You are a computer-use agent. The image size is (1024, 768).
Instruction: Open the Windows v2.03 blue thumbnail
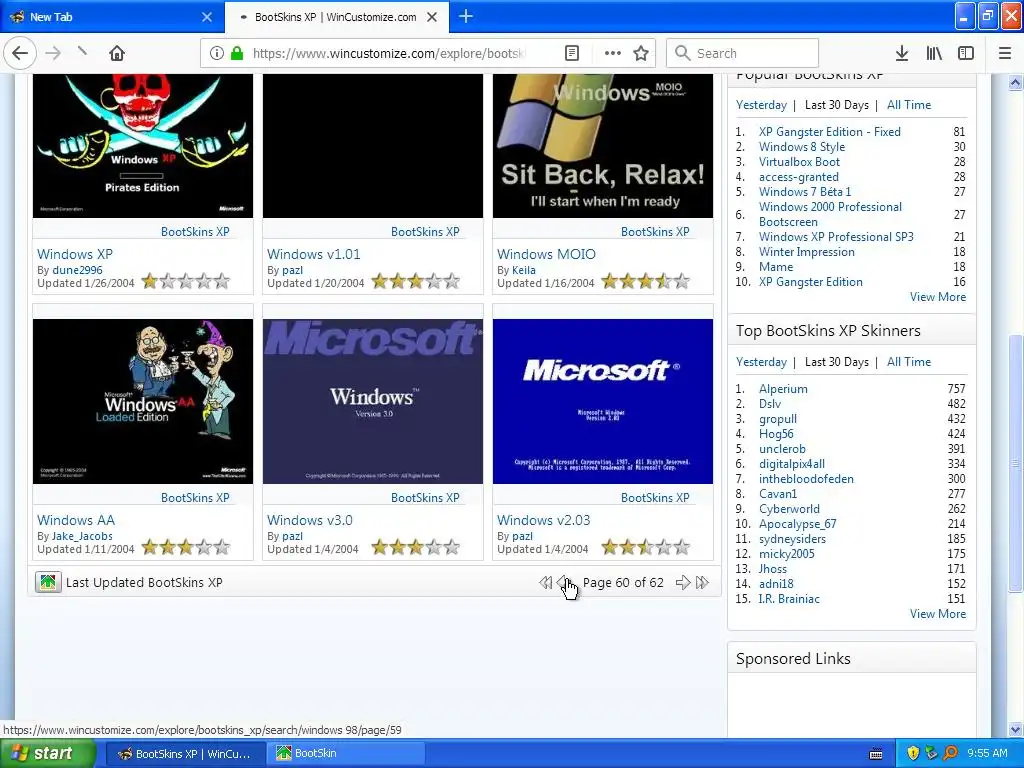(603, 401)
